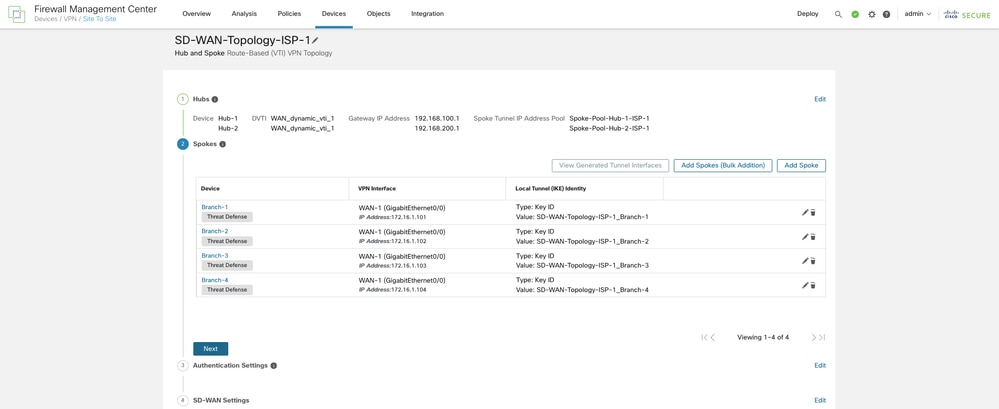
Task: Open the Branch-1 device link
Action: click(x=215, y=207)
